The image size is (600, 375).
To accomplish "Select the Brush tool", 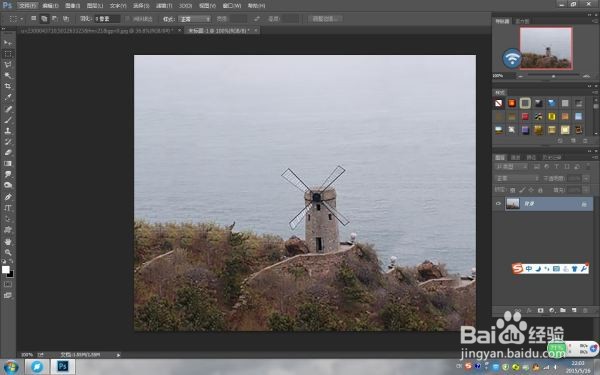I will pyautogui.click(x=8, y=120).
